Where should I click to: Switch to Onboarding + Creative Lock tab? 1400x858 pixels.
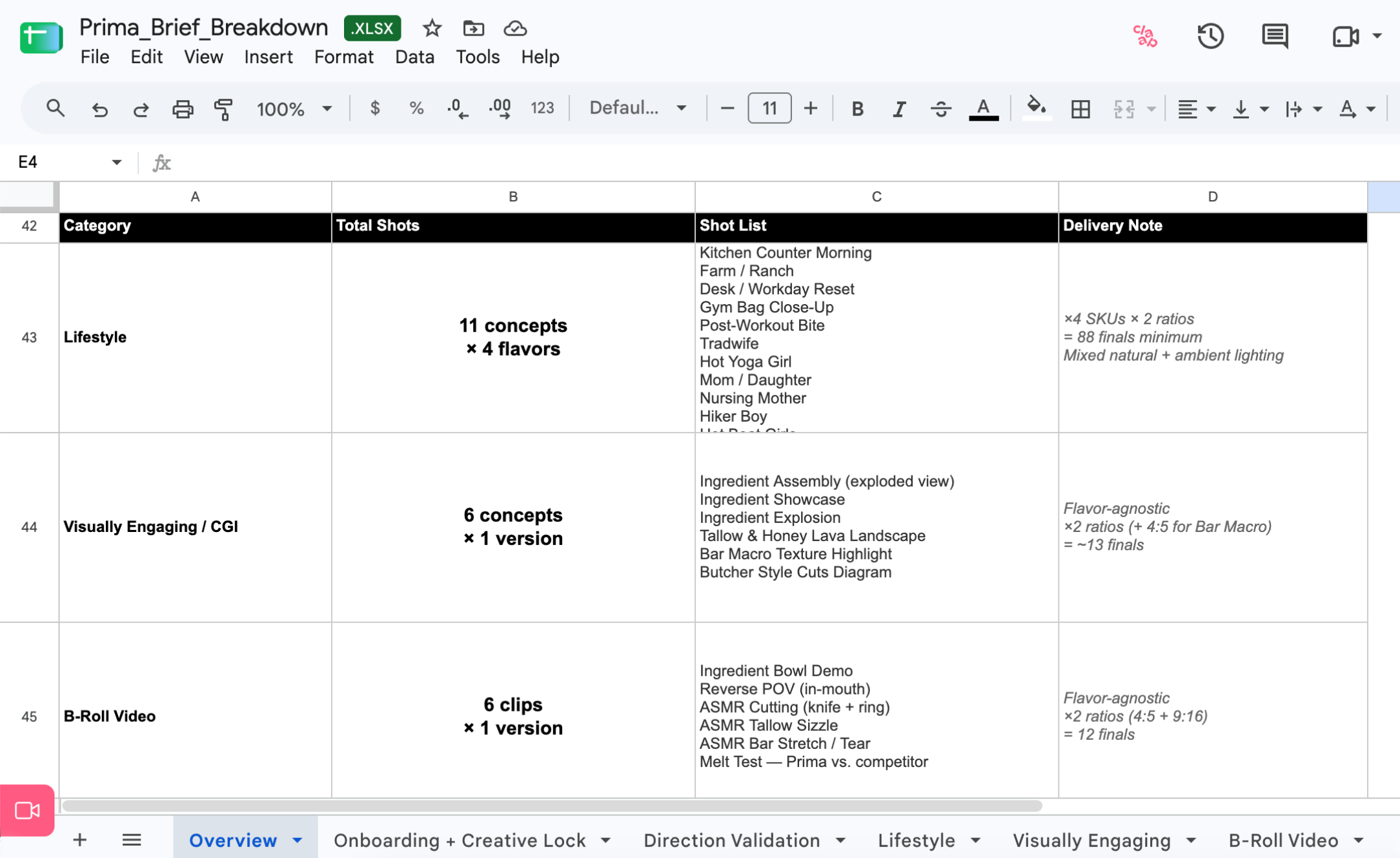(460, 840)
